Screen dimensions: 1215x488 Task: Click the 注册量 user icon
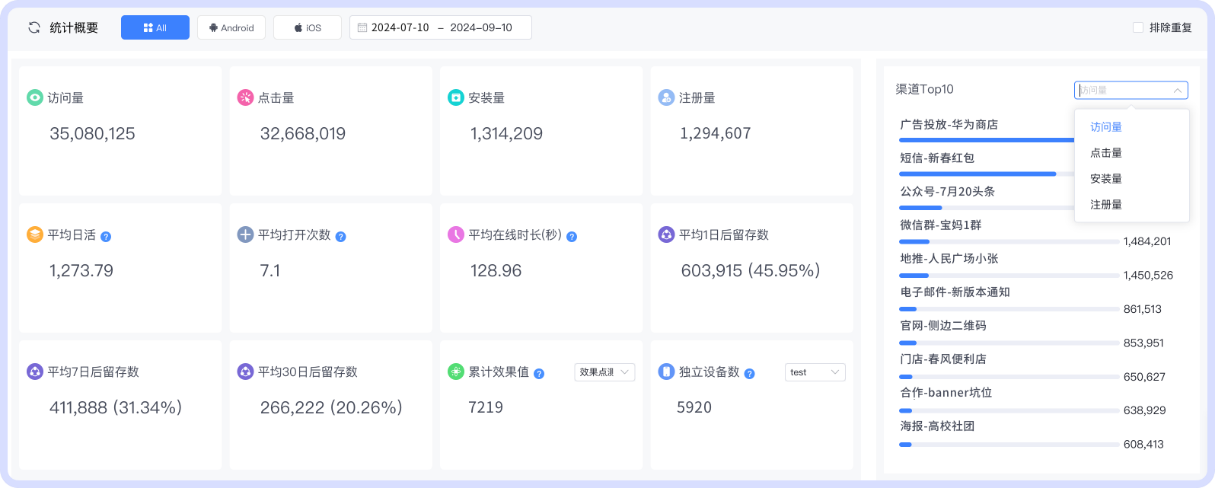(666, 98)
